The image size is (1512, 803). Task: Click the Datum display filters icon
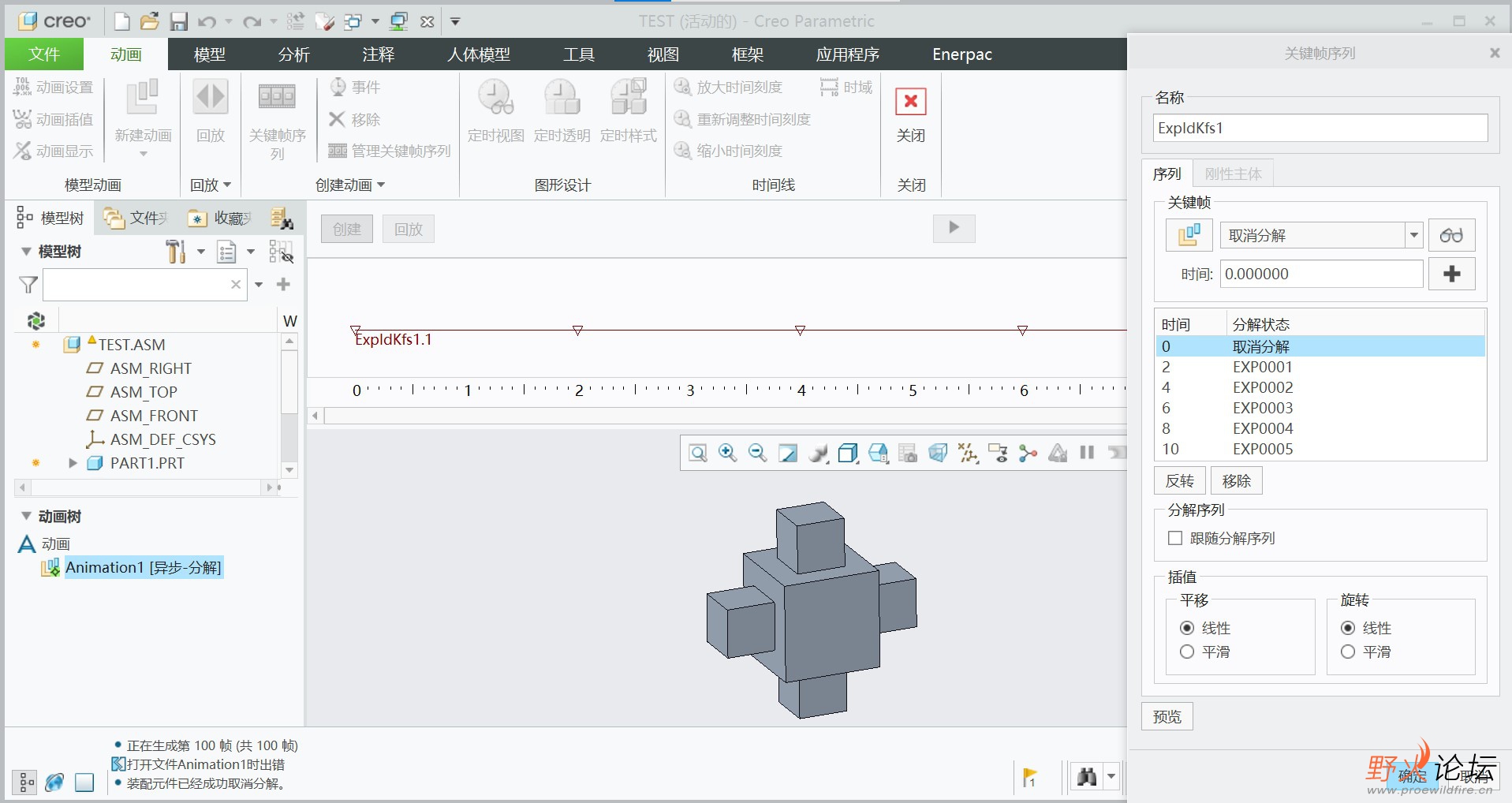tap(968, 453)
